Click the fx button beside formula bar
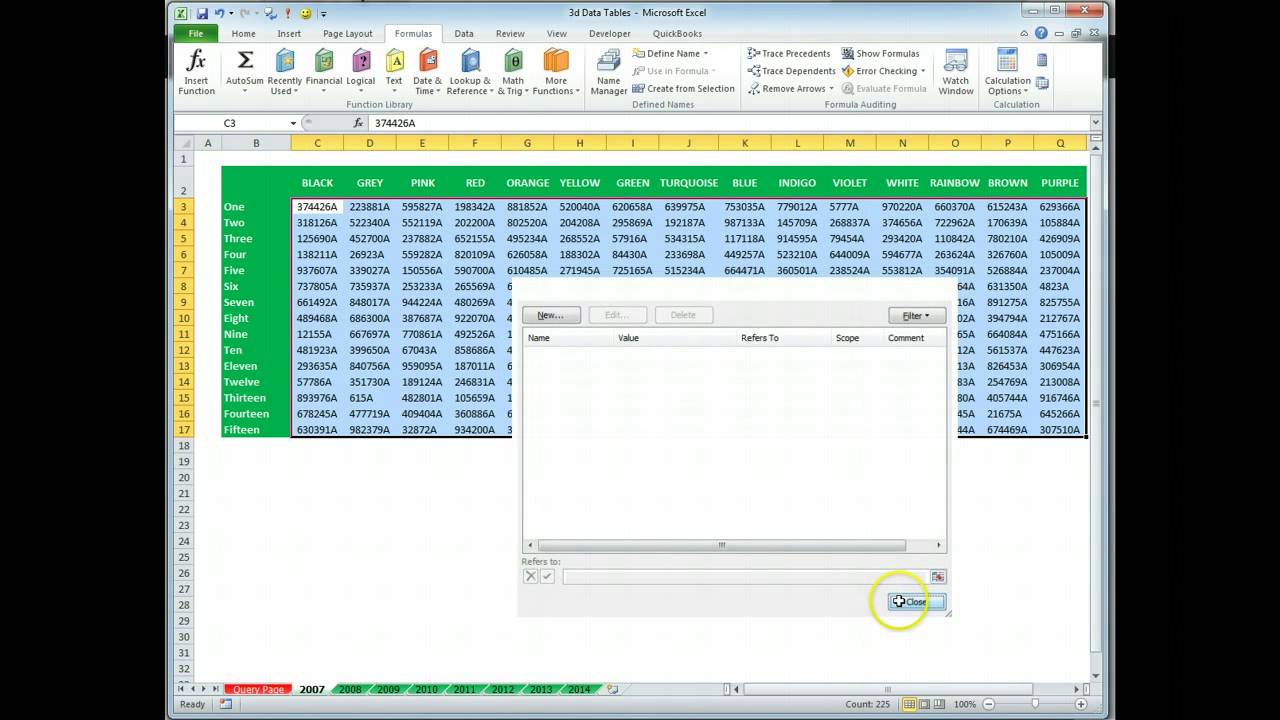The width and height of the screenshot is (1280, 720). [358, 123]
